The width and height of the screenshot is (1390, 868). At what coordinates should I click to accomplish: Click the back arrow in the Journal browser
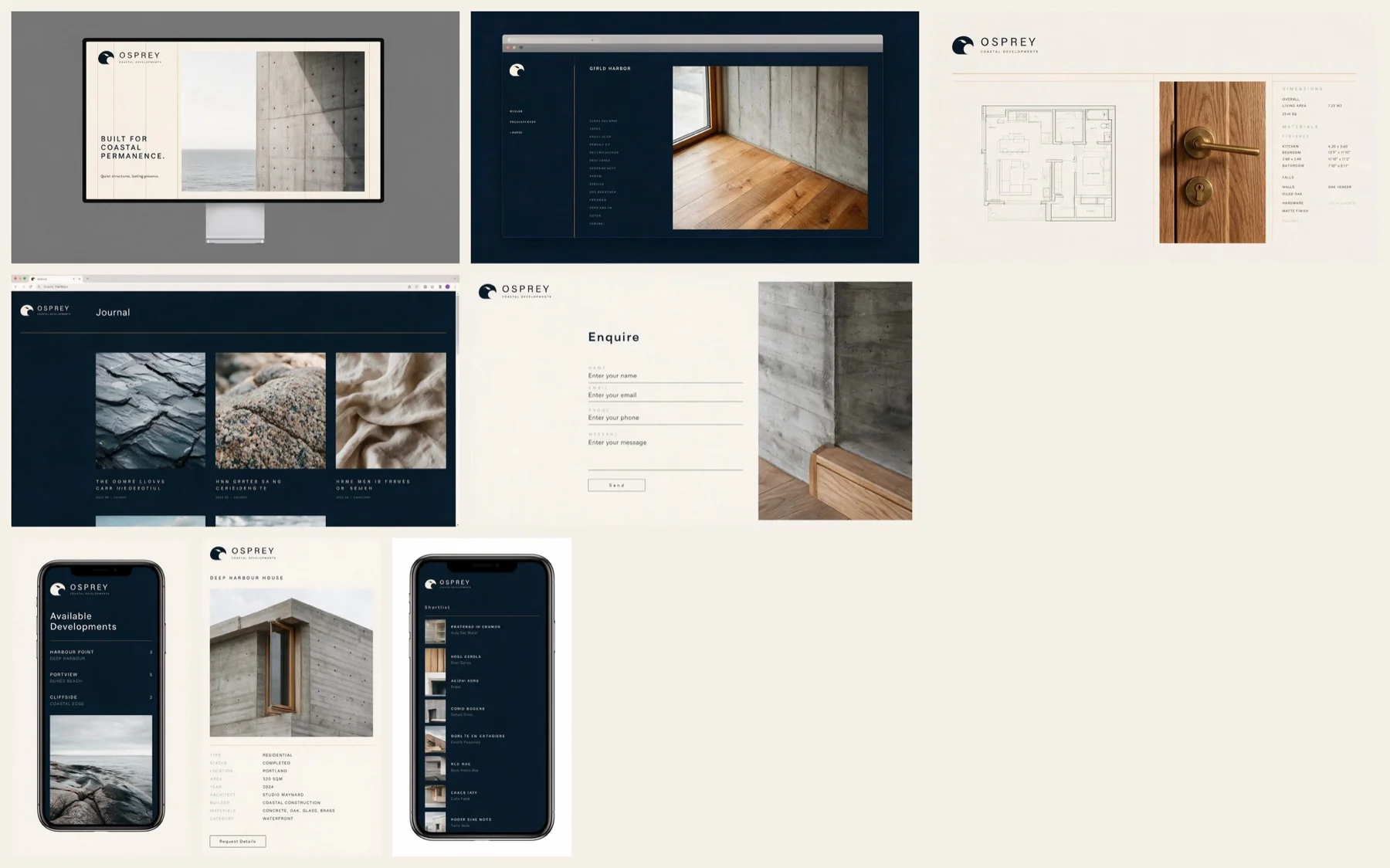click(15, 287)
